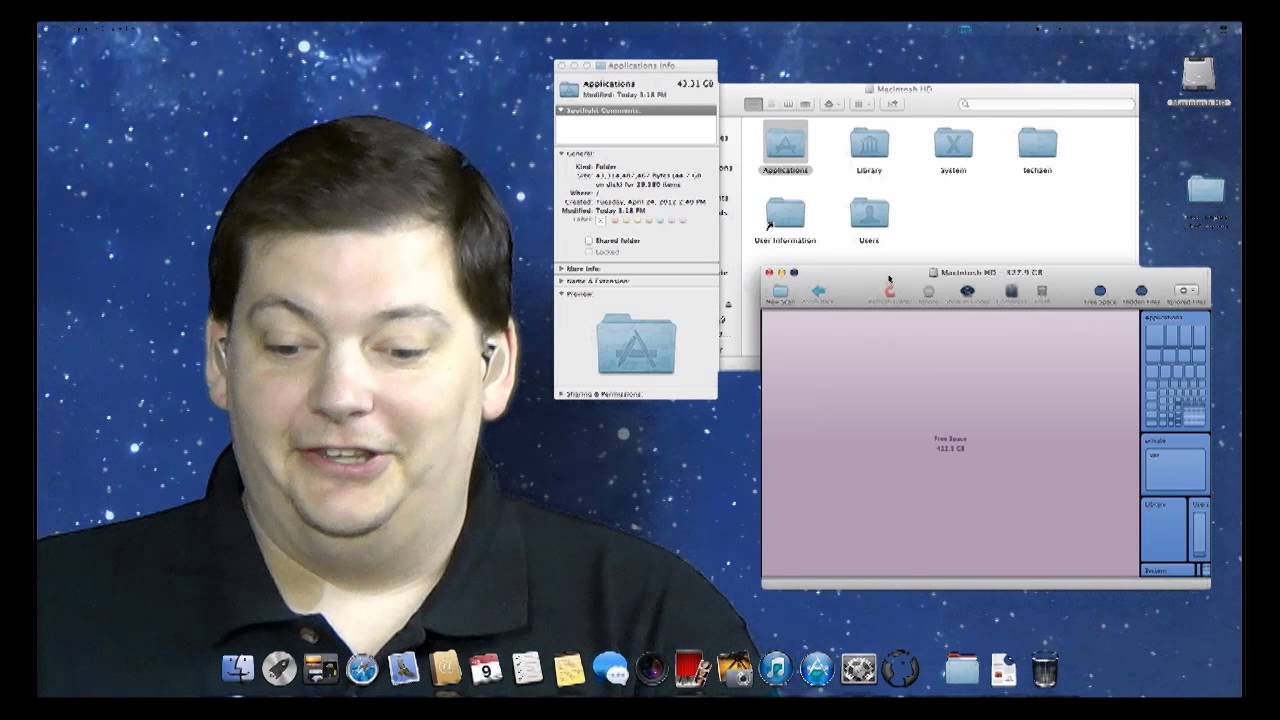
Task: Open the action gear menu in the Finder toolbar
Action: (830, 103)
